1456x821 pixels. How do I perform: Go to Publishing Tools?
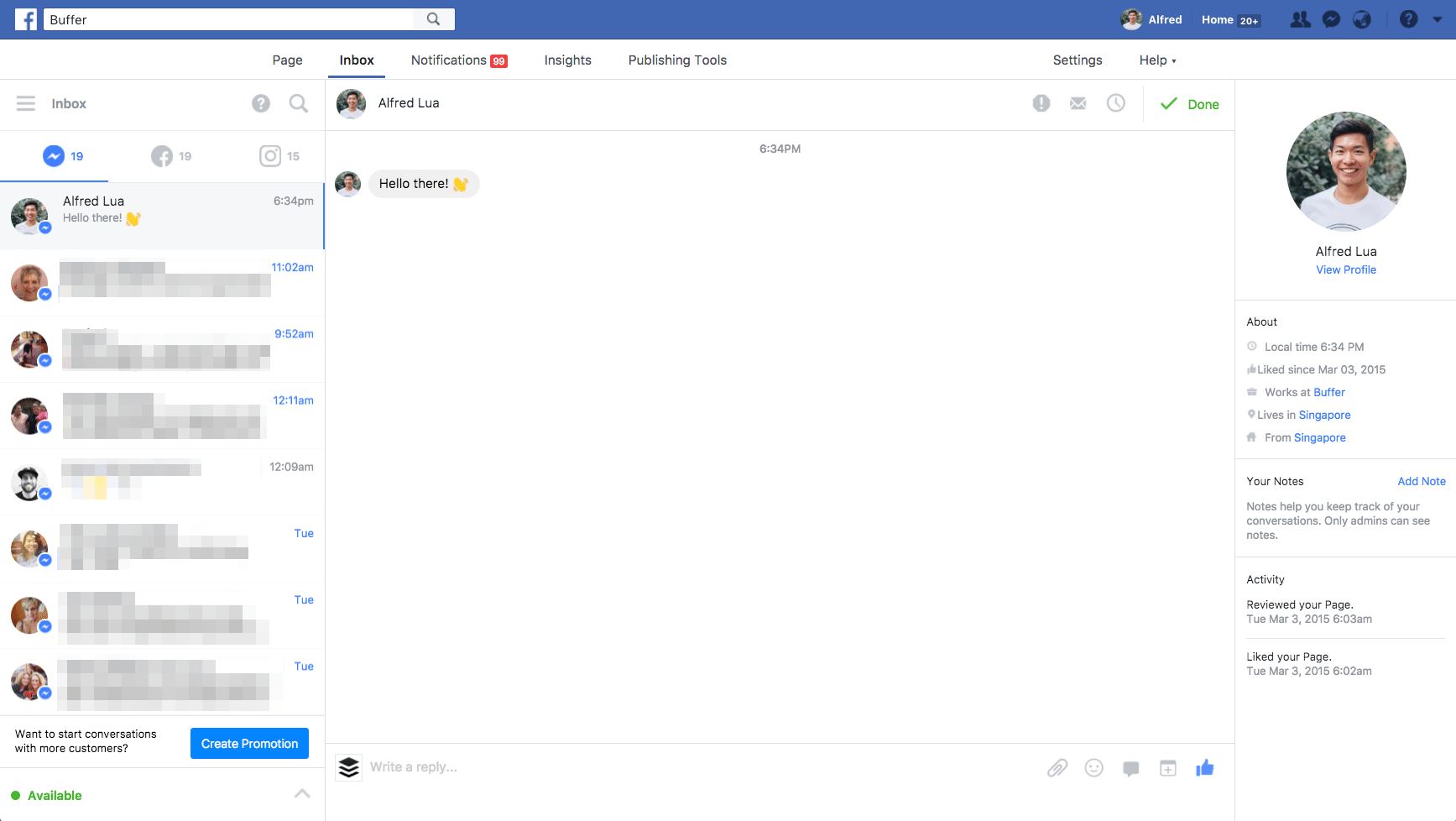tap(676, 60)
